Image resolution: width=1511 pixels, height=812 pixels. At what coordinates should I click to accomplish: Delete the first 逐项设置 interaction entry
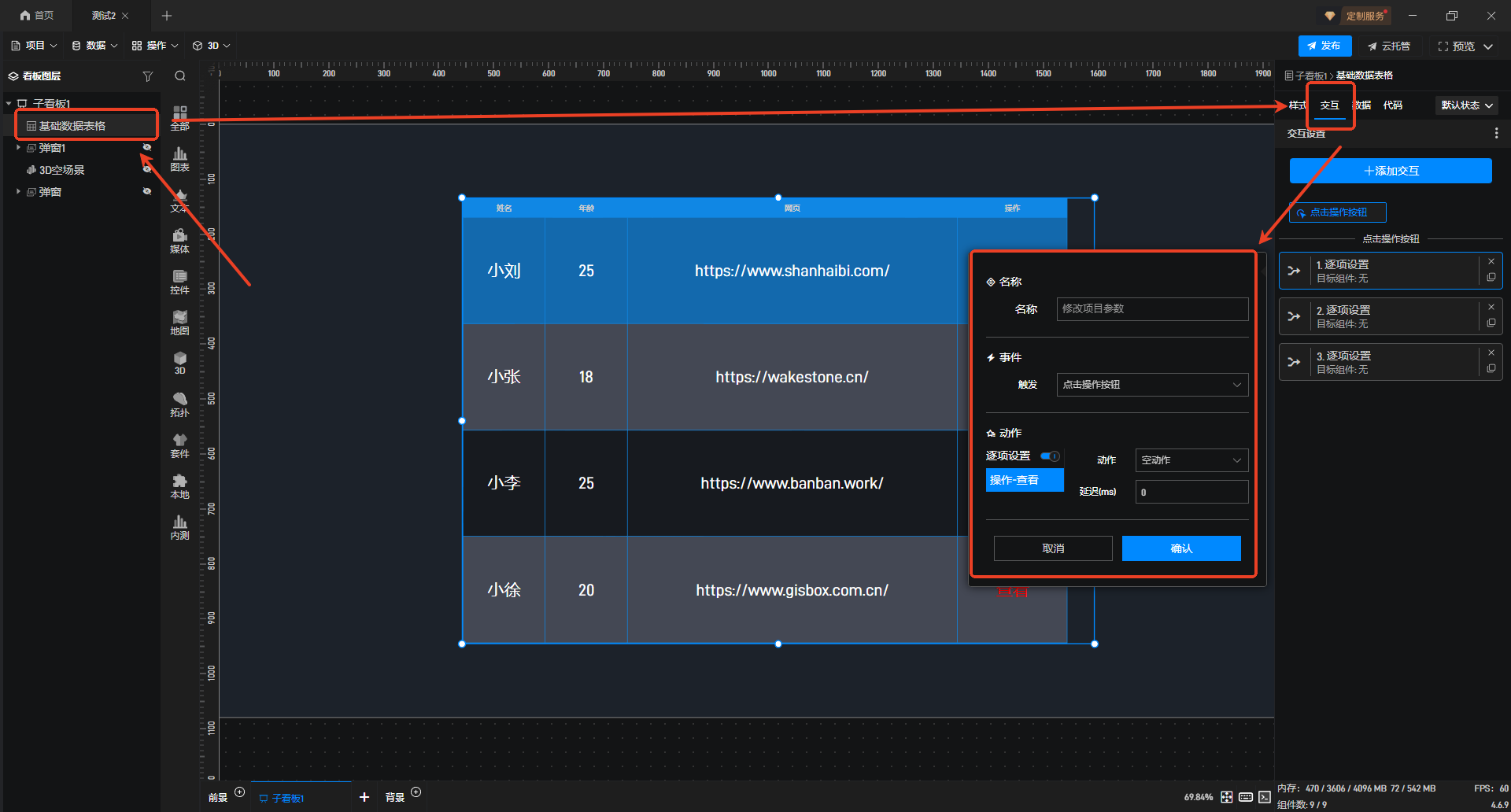(x=1491, y=262)
